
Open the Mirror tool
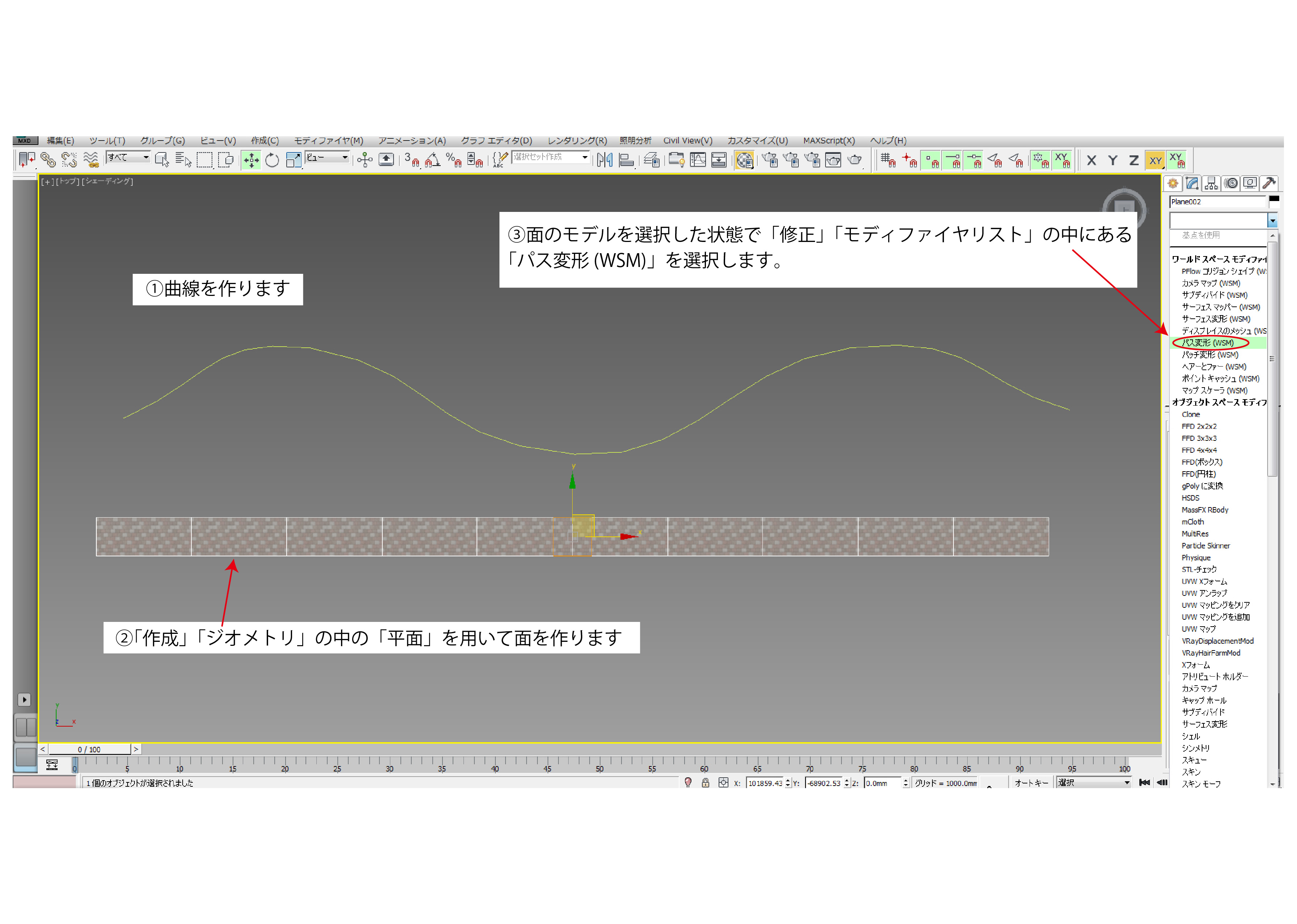(604, 160)
